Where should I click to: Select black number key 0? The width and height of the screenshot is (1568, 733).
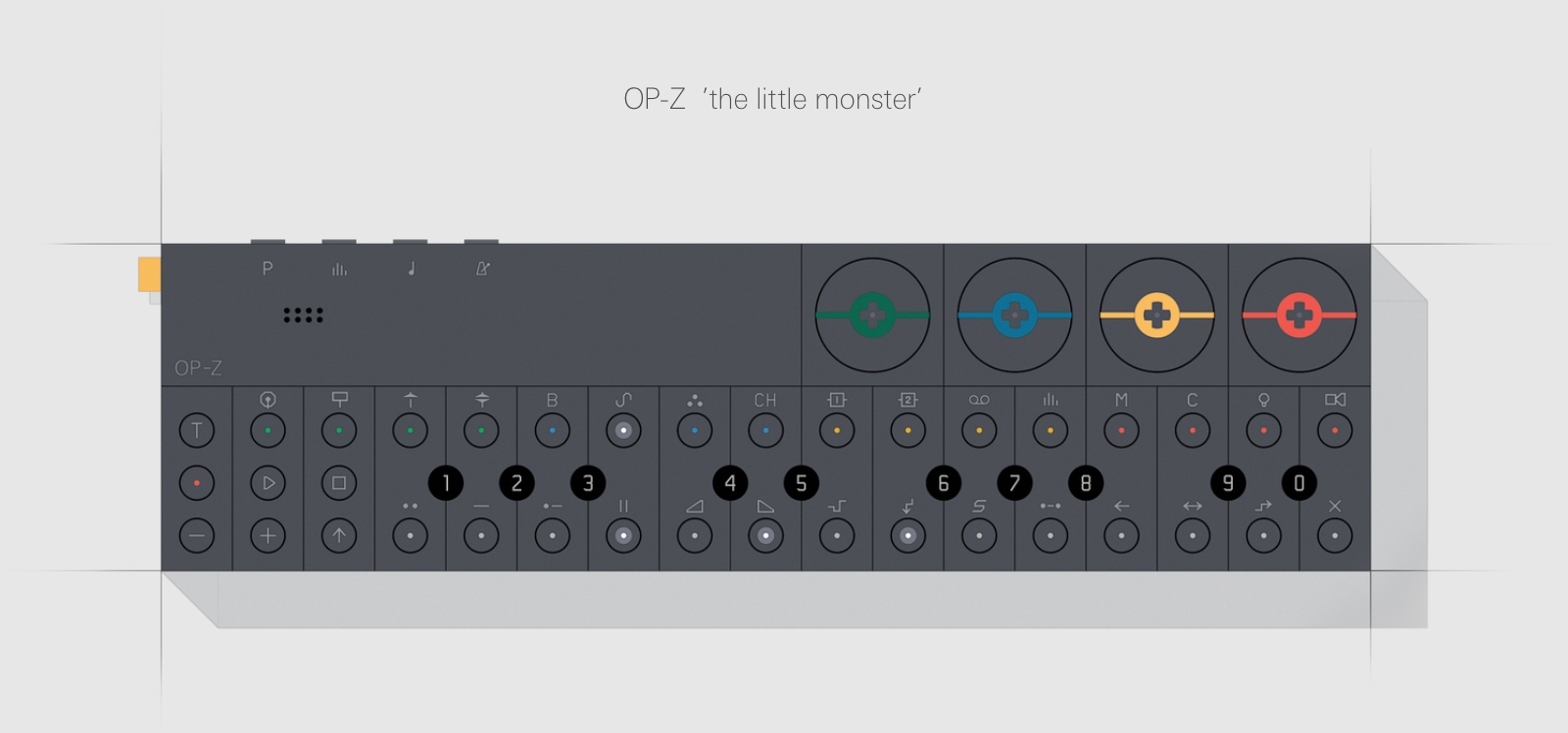1299,483
